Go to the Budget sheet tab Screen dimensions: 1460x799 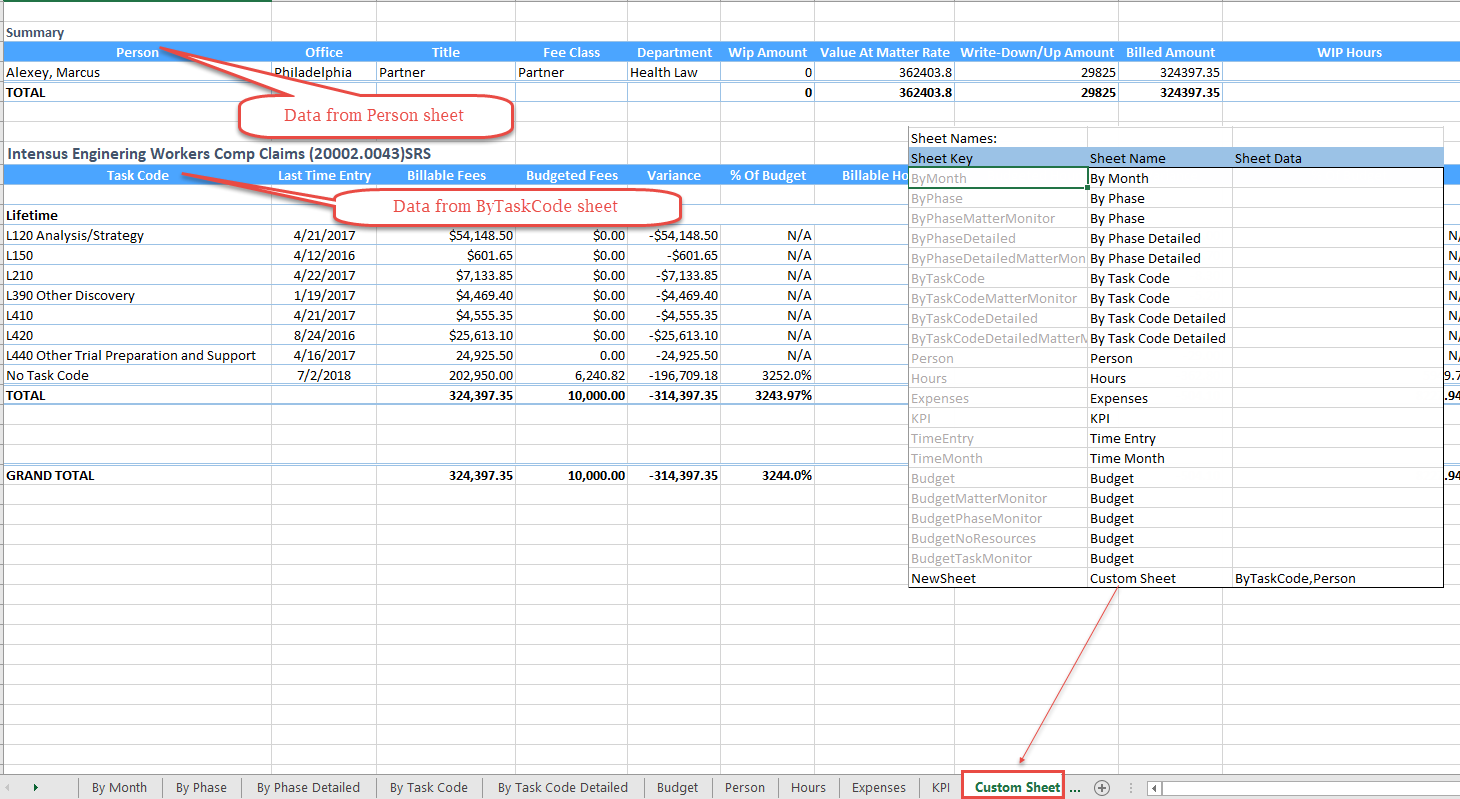[x=677, y=787]
